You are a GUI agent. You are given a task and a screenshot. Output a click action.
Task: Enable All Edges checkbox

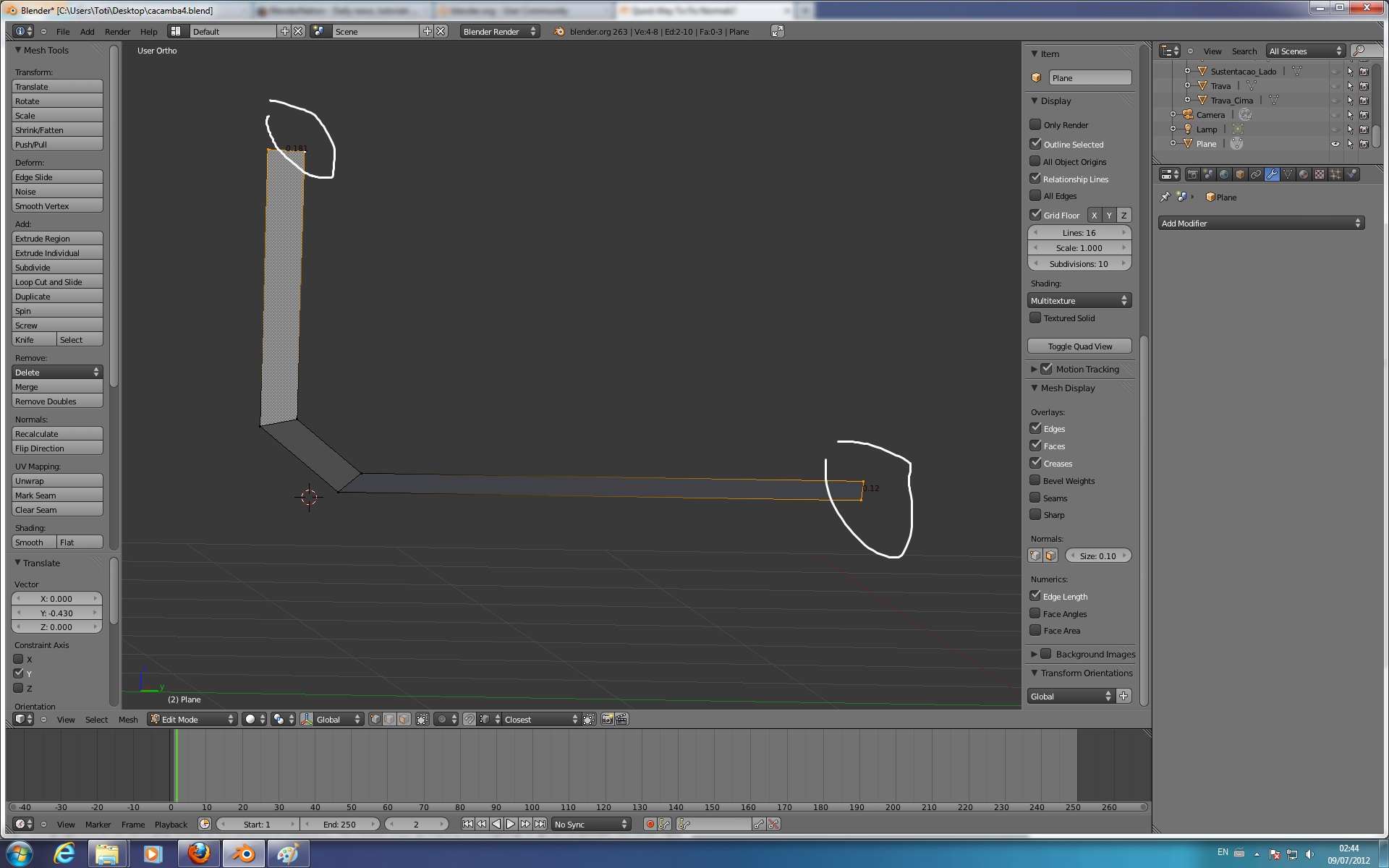coord(1035,195)
